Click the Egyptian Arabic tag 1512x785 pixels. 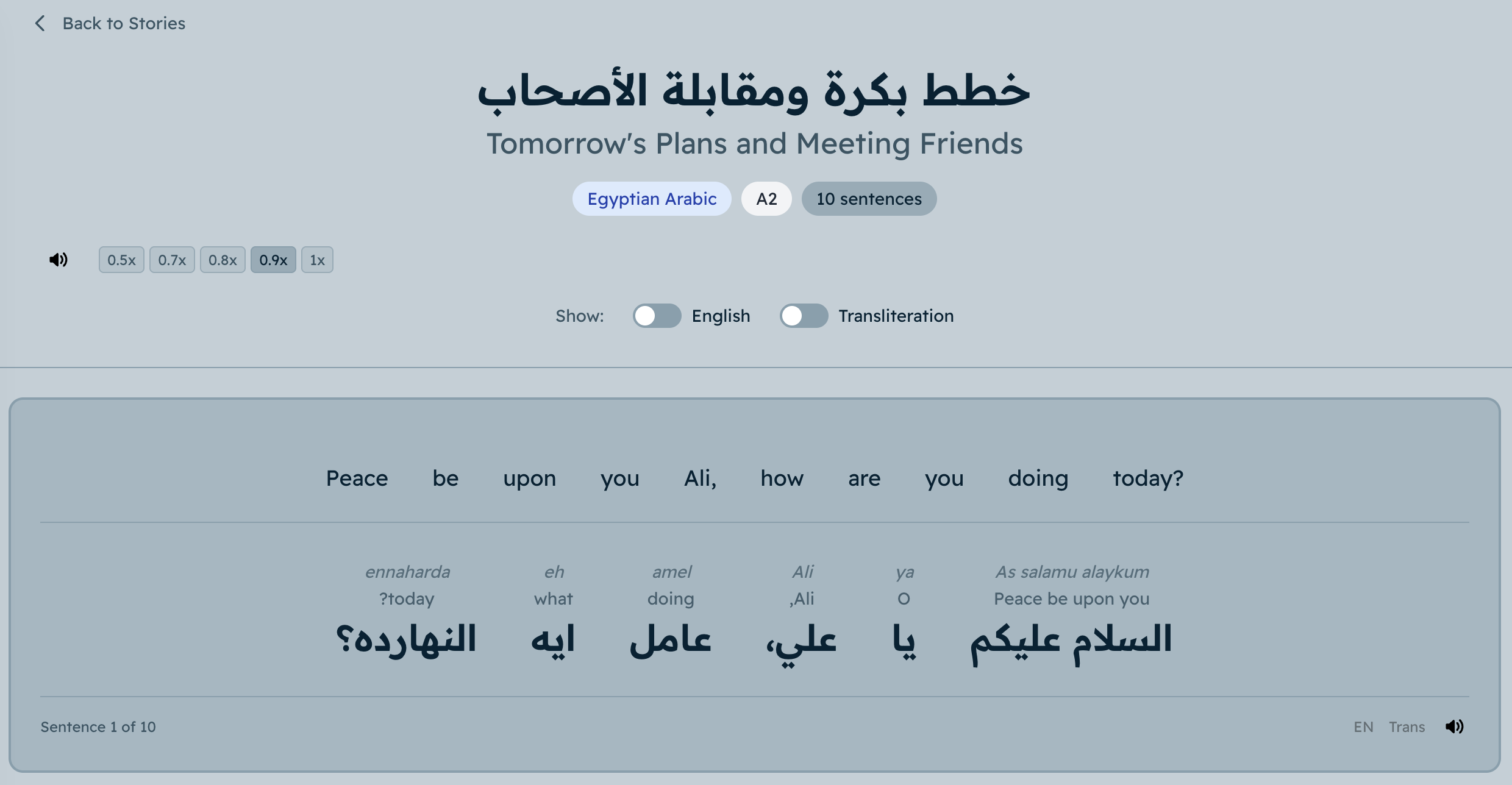(652, 199)
